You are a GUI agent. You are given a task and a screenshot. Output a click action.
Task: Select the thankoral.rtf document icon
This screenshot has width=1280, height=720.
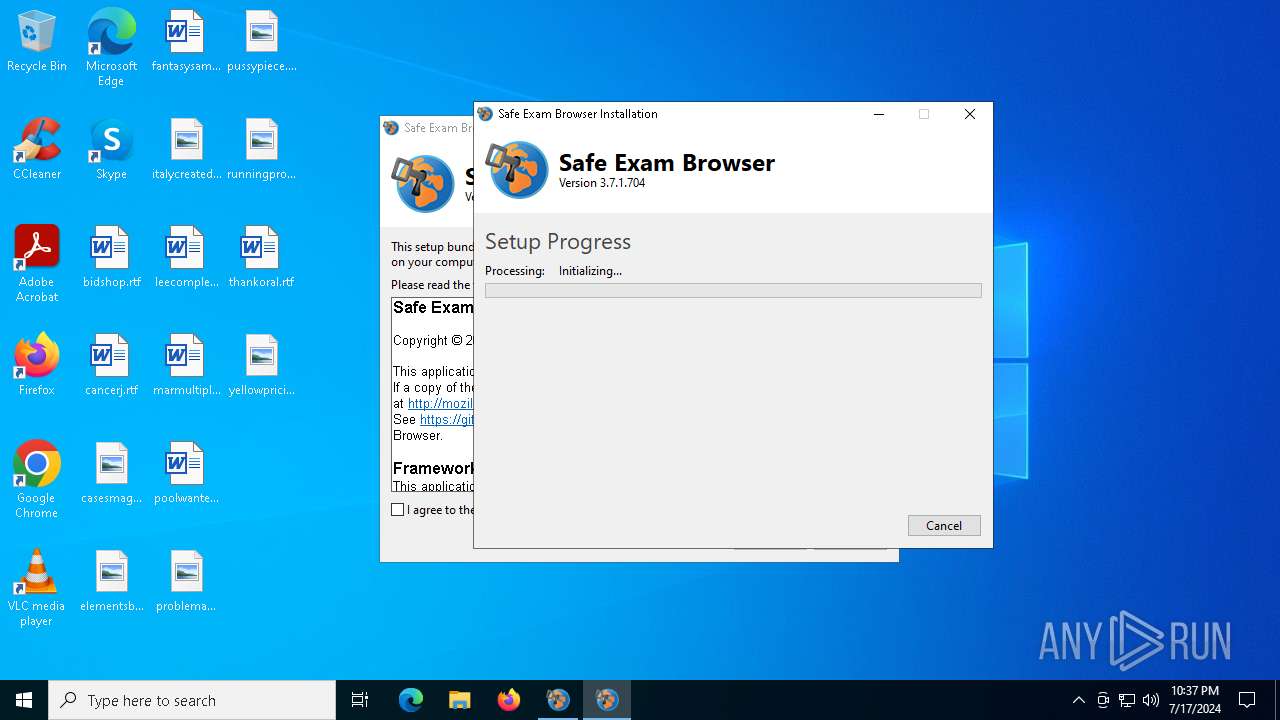coord(261,258)
